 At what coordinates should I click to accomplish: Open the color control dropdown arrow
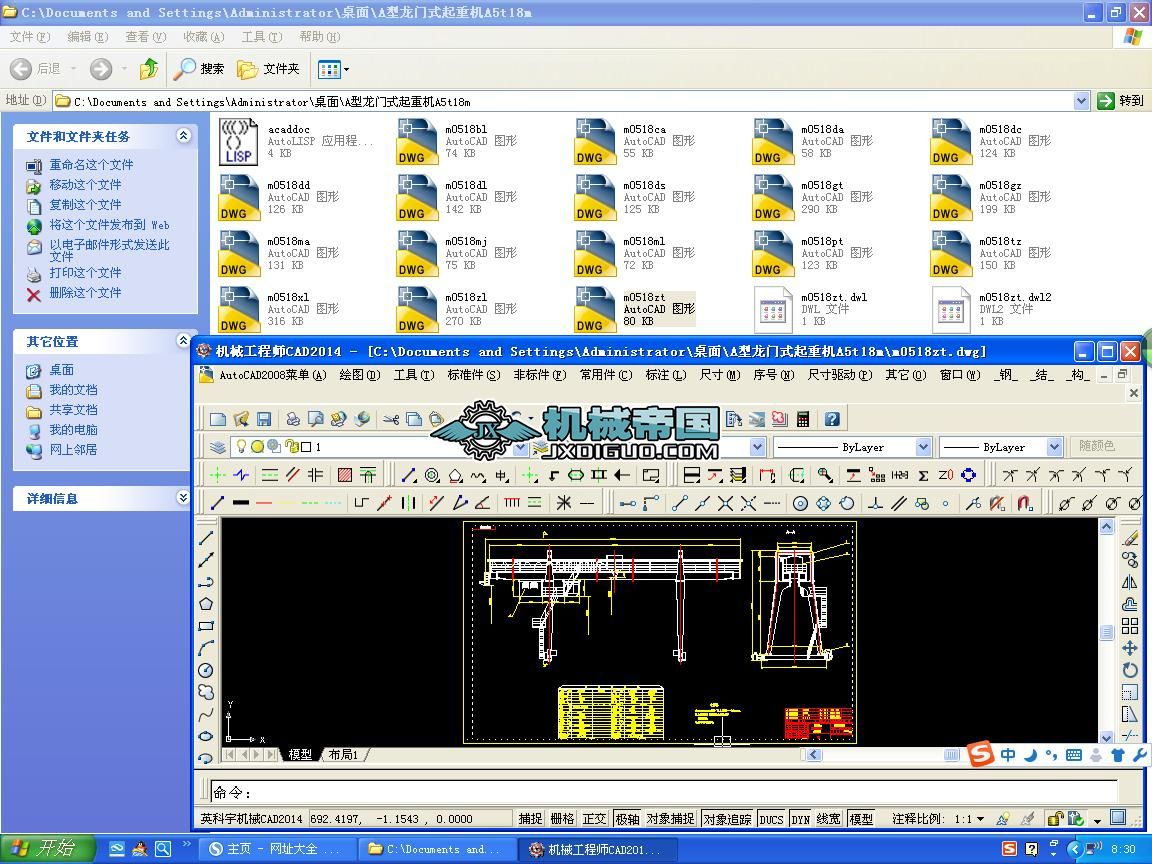[x=758, y=447]
